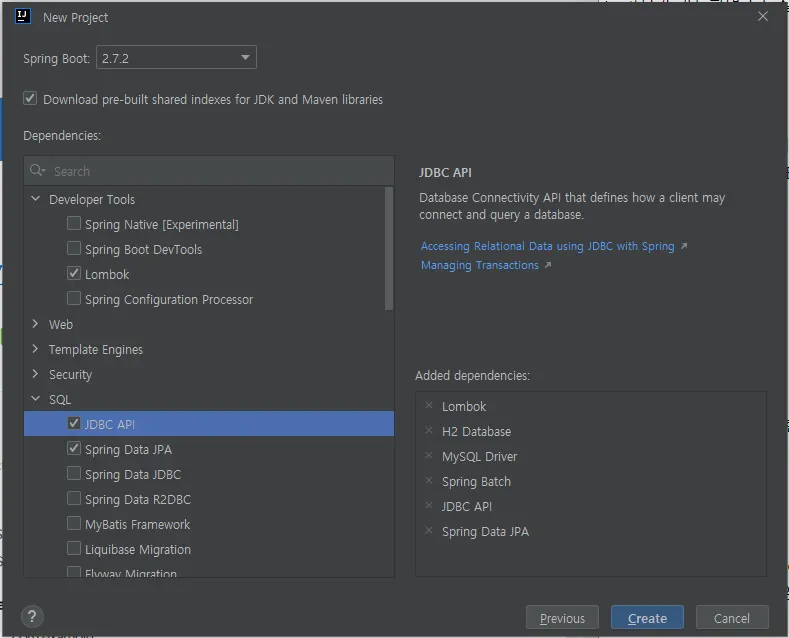Select Spring Data JDBC list item

tap(133, 474)
